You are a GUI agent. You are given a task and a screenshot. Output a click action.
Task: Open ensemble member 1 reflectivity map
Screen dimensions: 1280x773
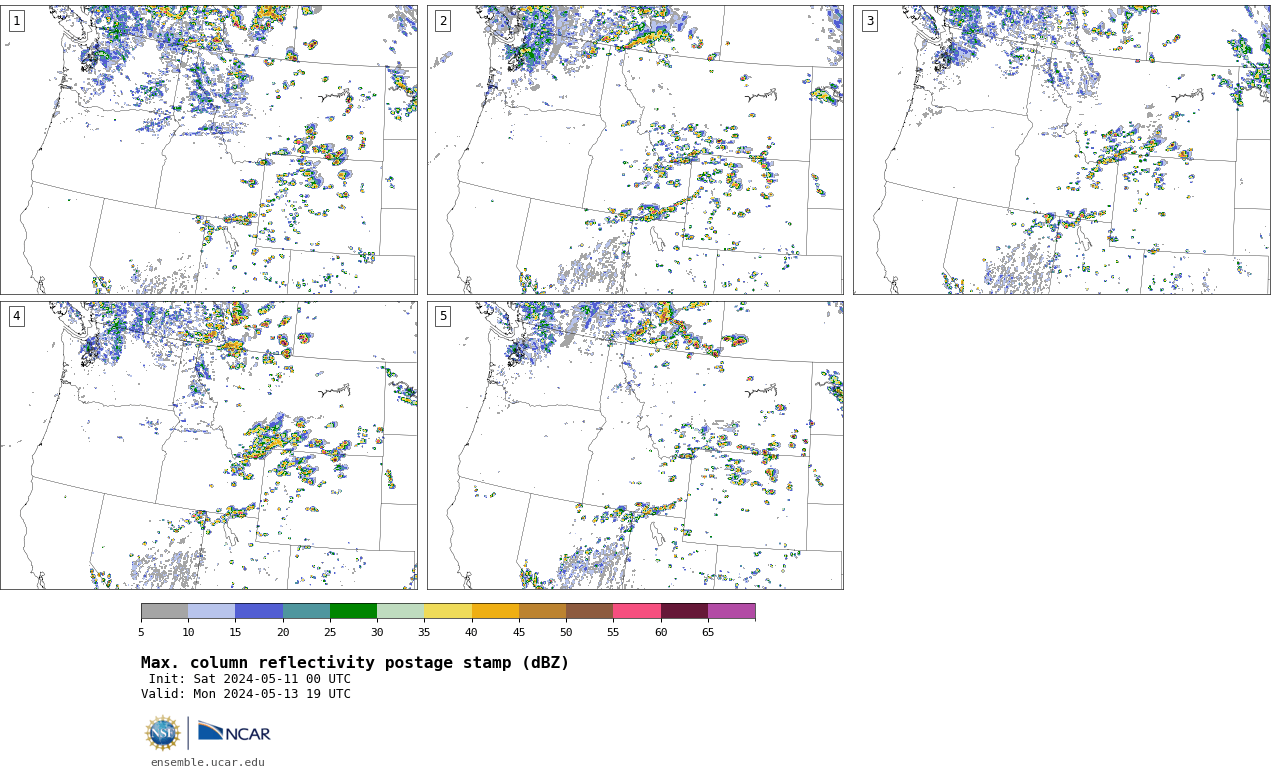point(209,150)
